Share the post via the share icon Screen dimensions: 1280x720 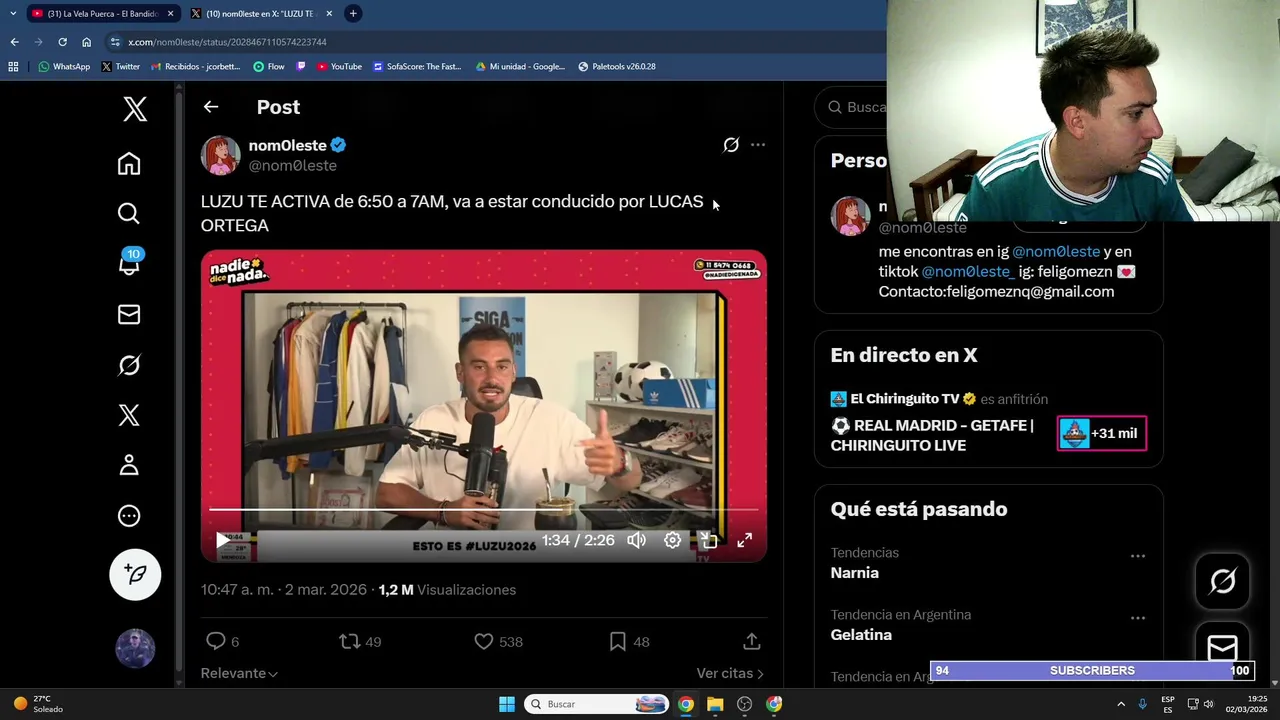pyautogui.click(x=752, y=641)
